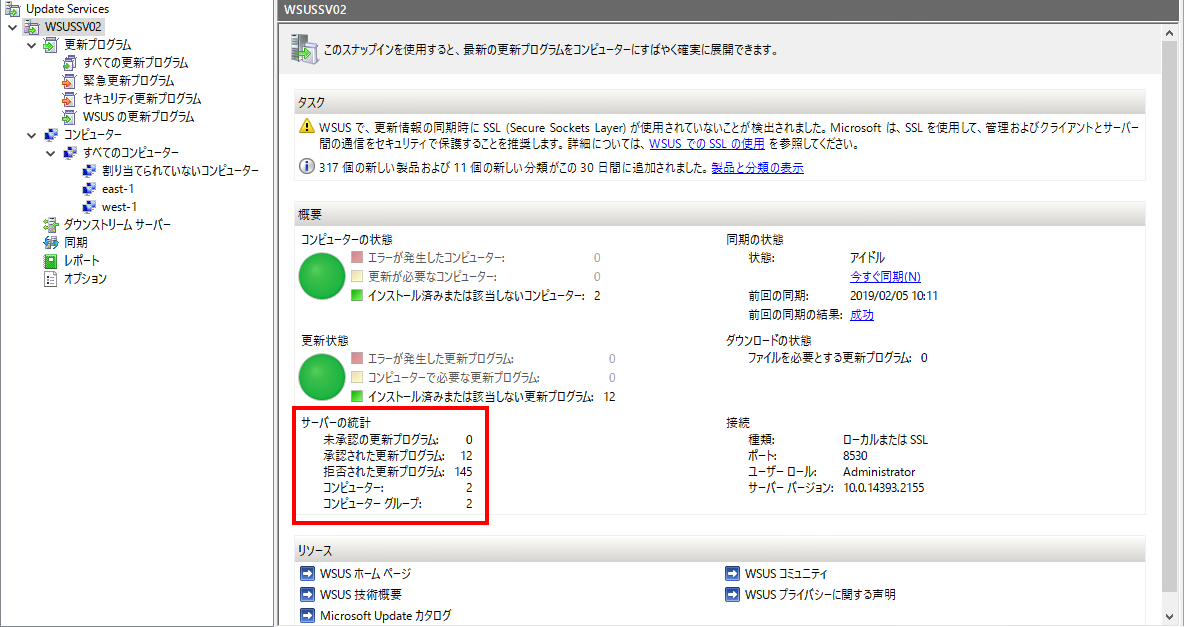Click the 同期 node icon

pos(51,243)
